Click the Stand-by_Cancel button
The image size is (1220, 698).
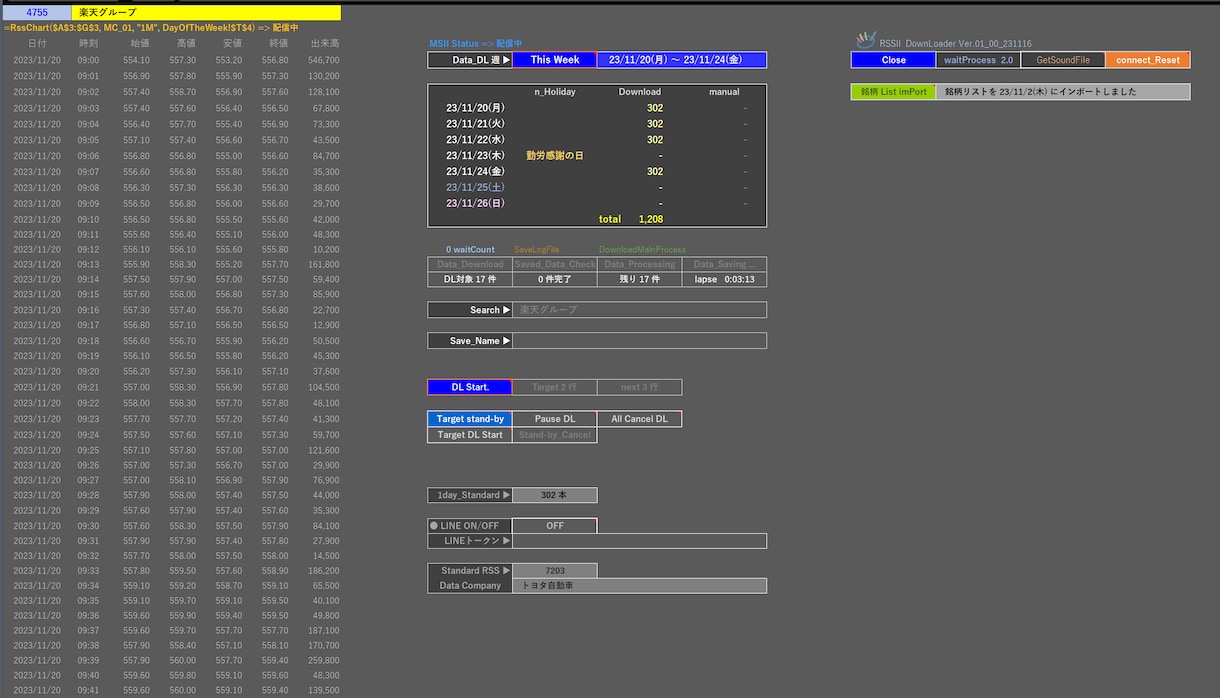(x=555, y=435)
